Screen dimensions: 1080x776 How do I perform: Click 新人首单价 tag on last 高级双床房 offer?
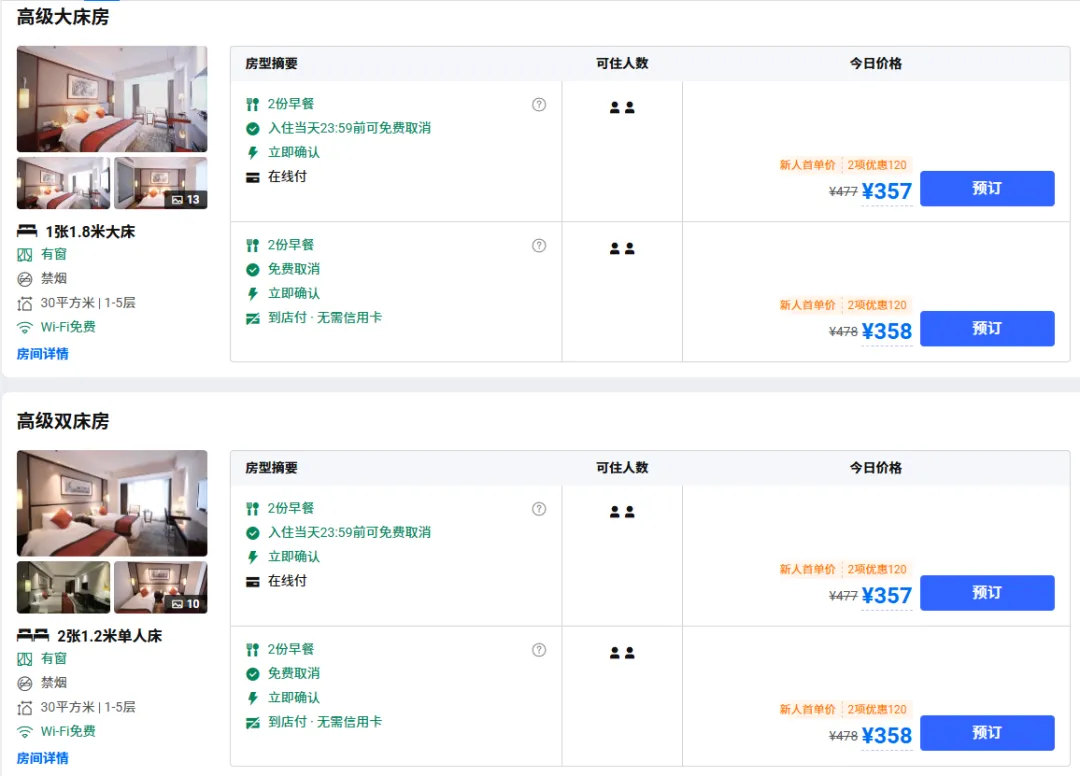[x=807, y=709]
